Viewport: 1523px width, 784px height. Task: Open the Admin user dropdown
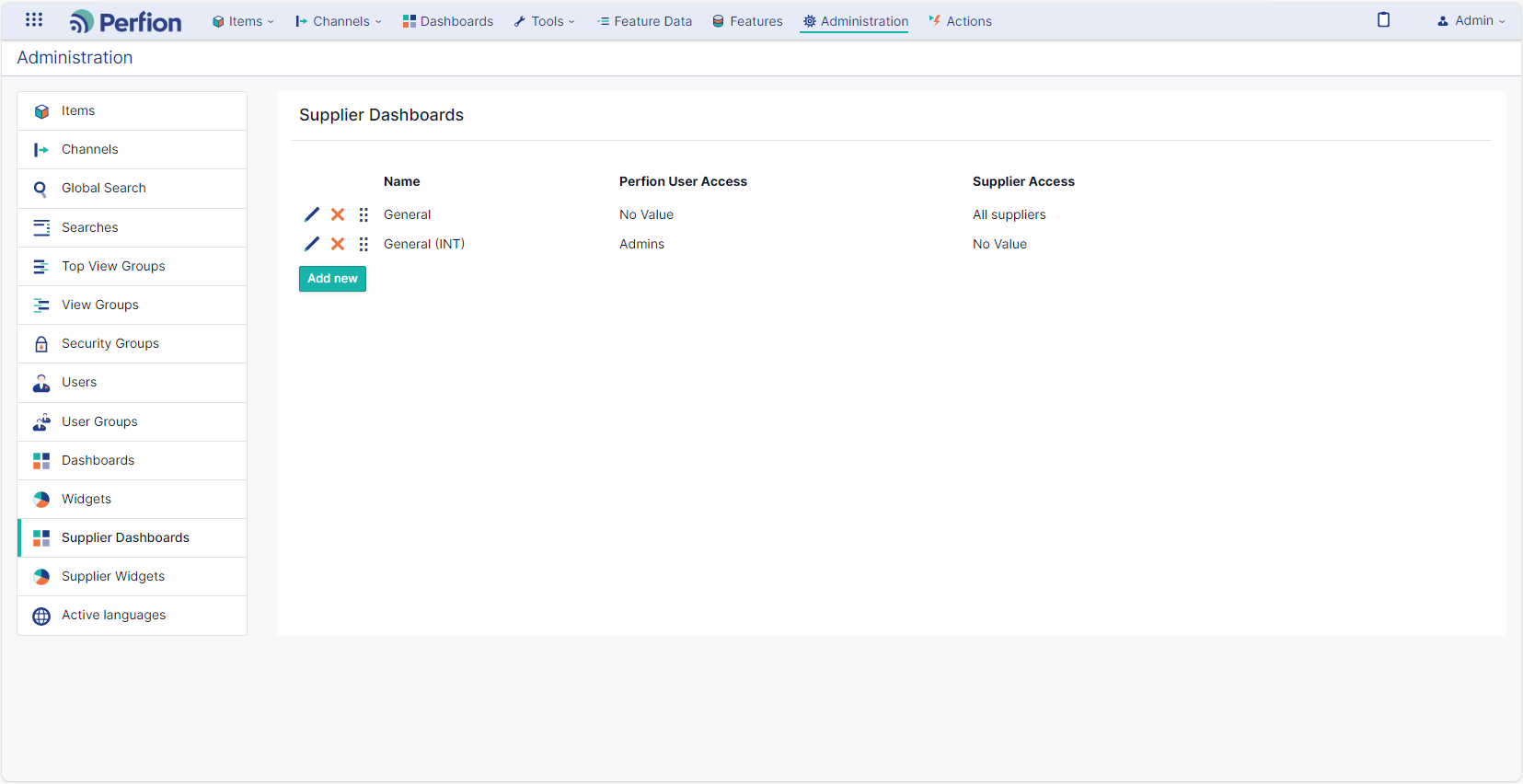tap(1471, 20)
